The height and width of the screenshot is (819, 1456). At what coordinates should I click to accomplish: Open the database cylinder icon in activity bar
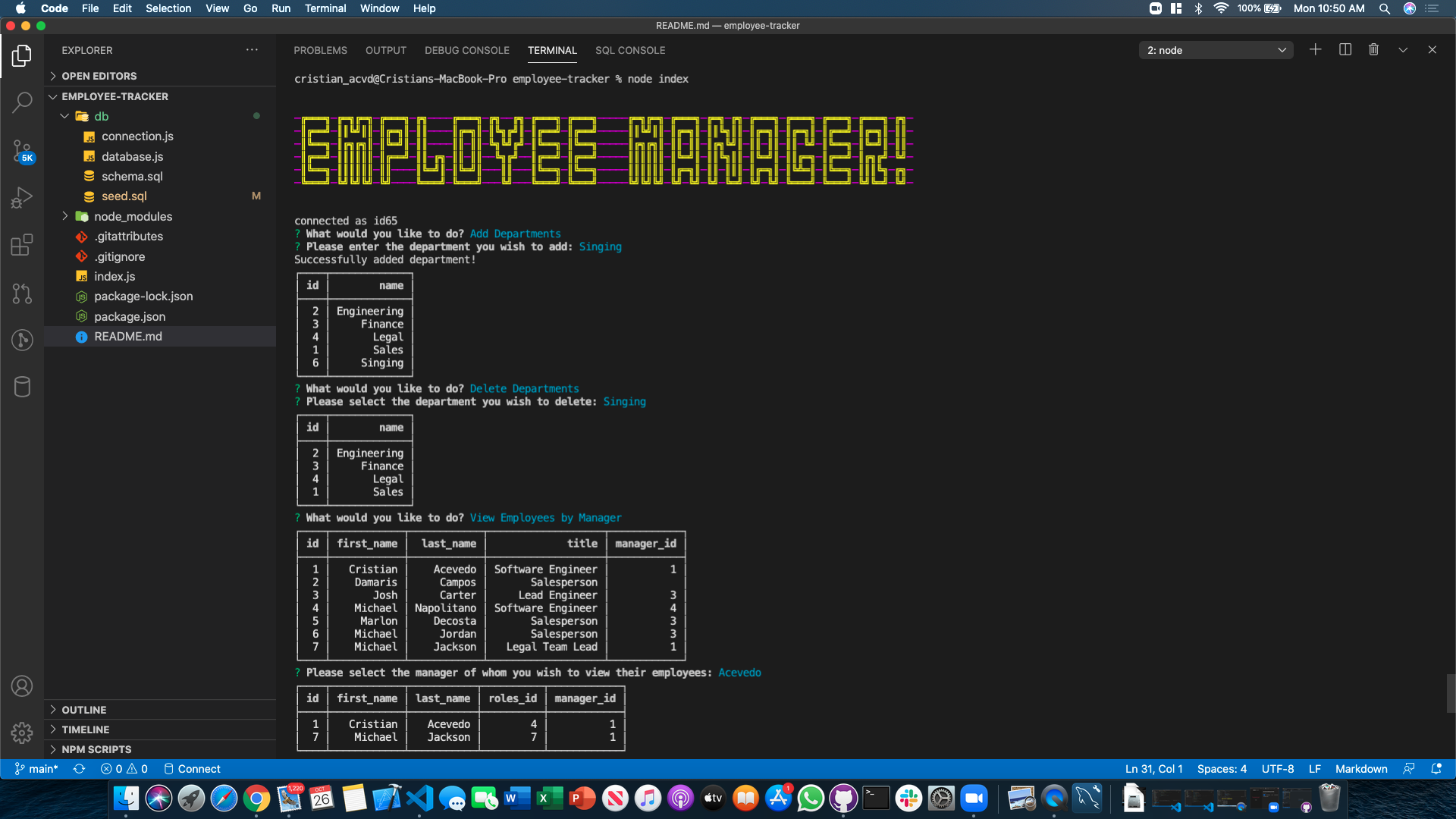click(x=22, y=387)
